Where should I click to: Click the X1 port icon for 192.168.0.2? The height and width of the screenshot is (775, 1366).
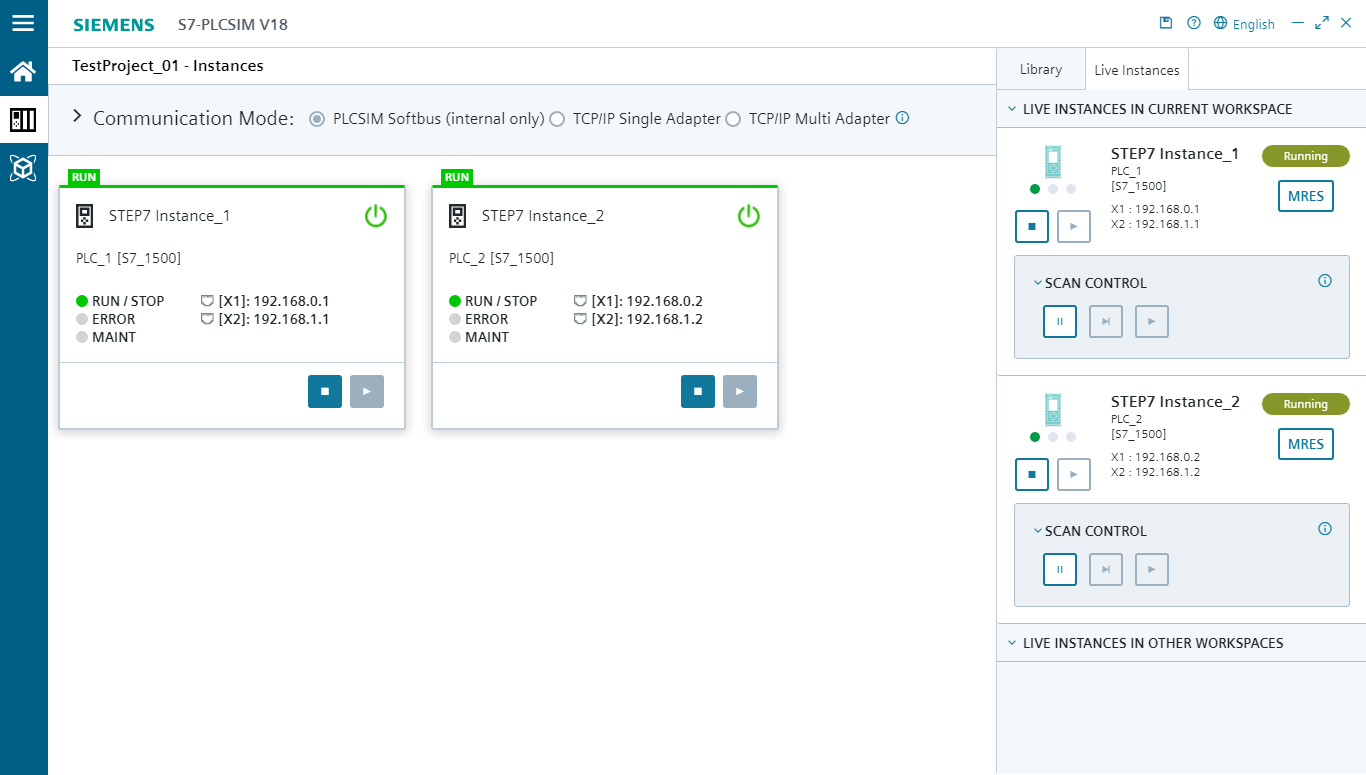(581, 300)
